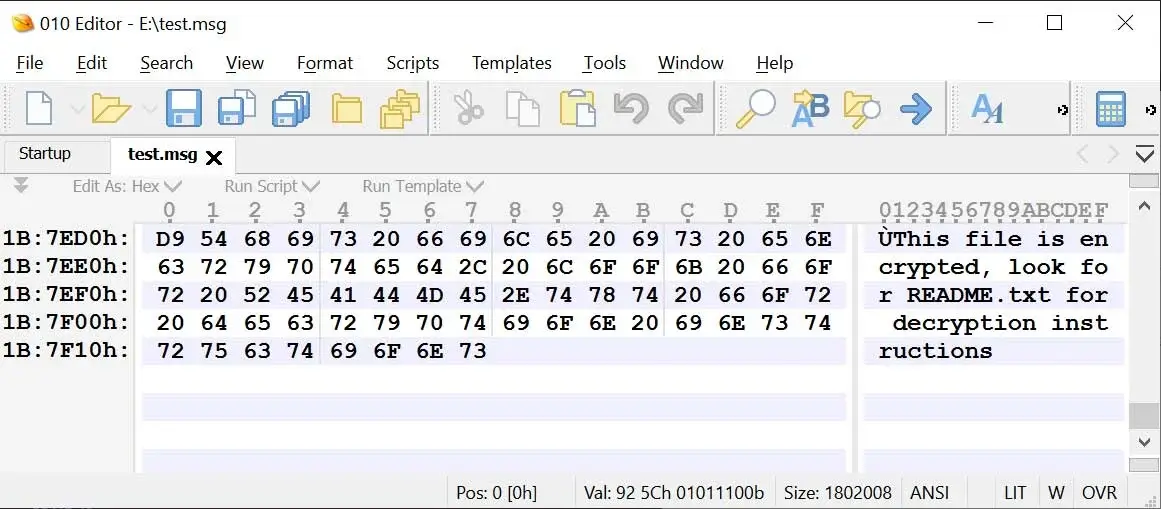Image resolution: width=1161 pixels, height=509 pixels.
Task: Expand the Run Script dropdown
Action: (272, 186)
